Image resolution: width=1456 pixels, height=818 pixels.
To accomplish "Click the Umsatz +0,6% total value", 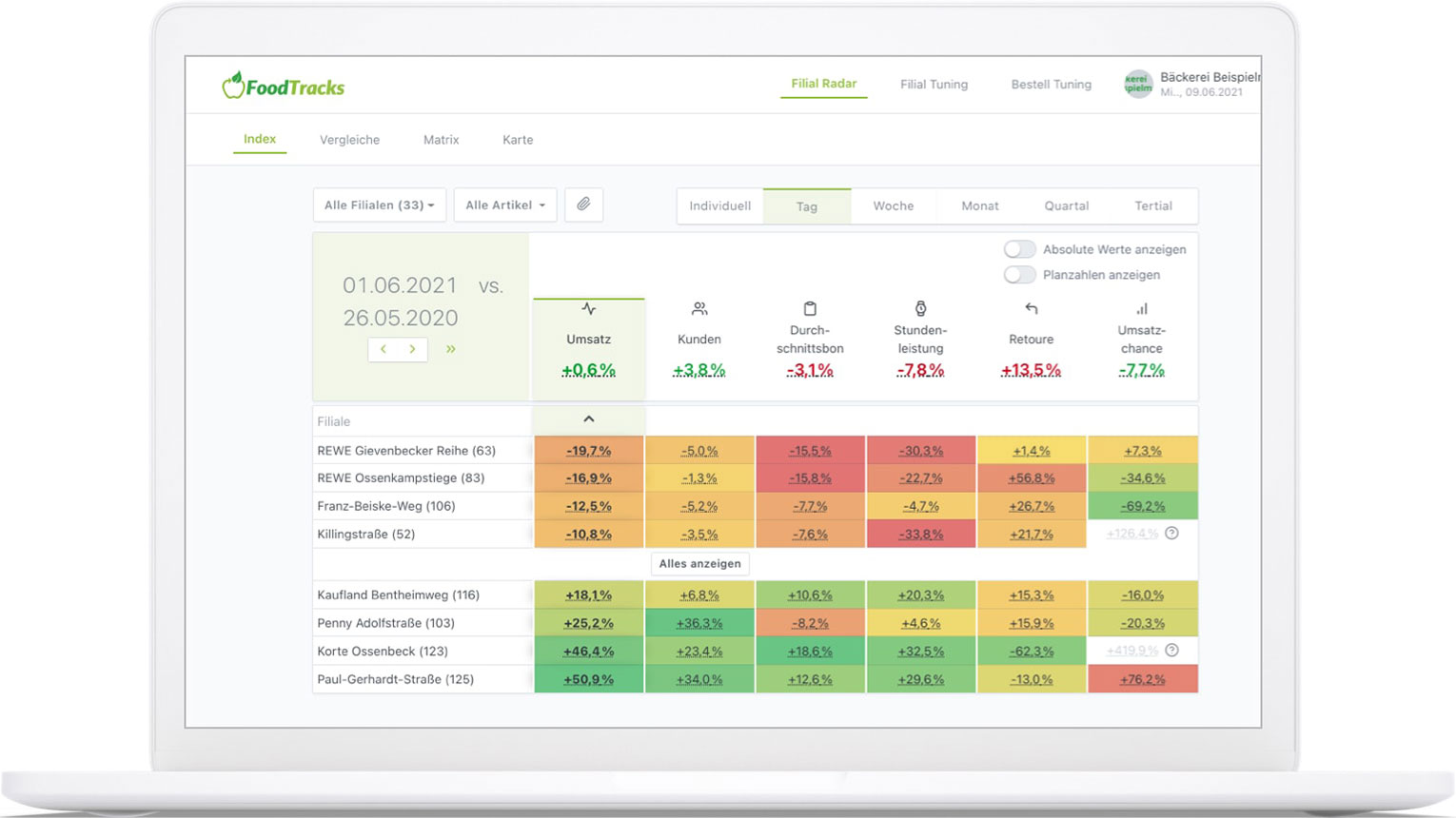I will (x=588, y=371).
